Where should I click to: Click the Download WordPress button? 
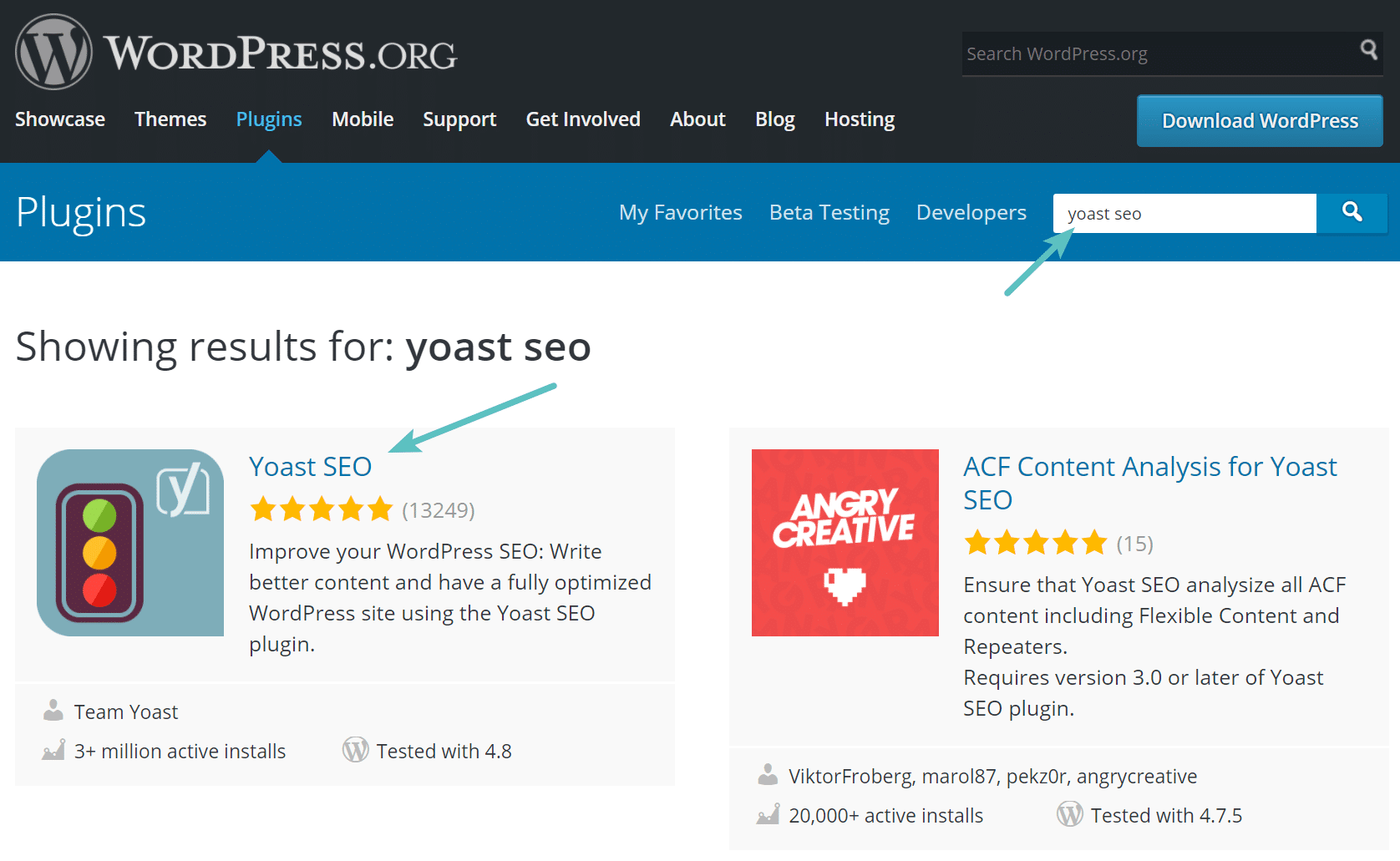(x=1259, y=120)
